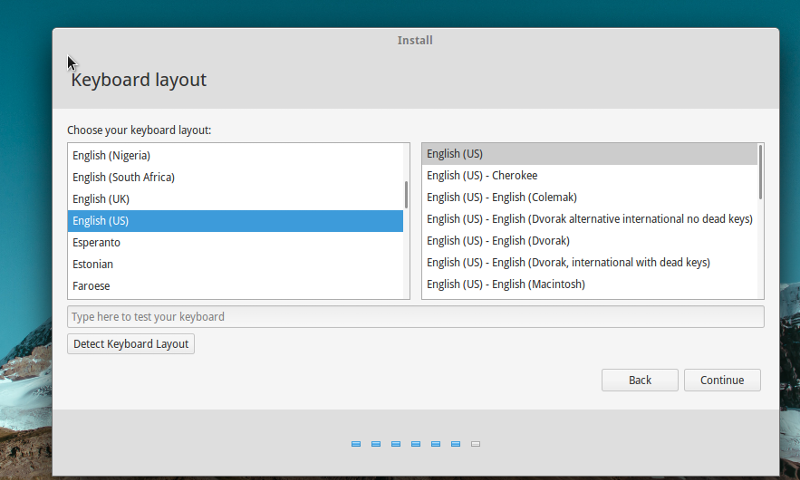
Task: Pick English (UK) from the layout list
Action: click(235, 199)
